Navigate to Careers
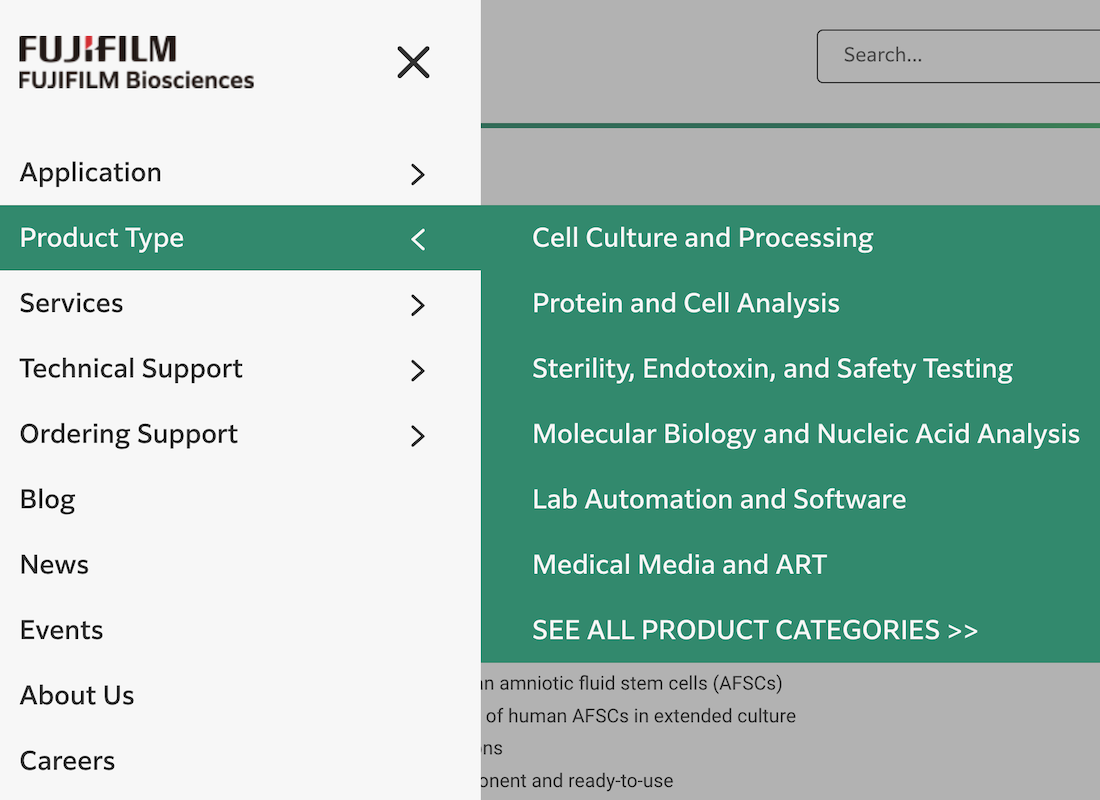This screenshot has height=800, width=1100. tap(68, 761)
